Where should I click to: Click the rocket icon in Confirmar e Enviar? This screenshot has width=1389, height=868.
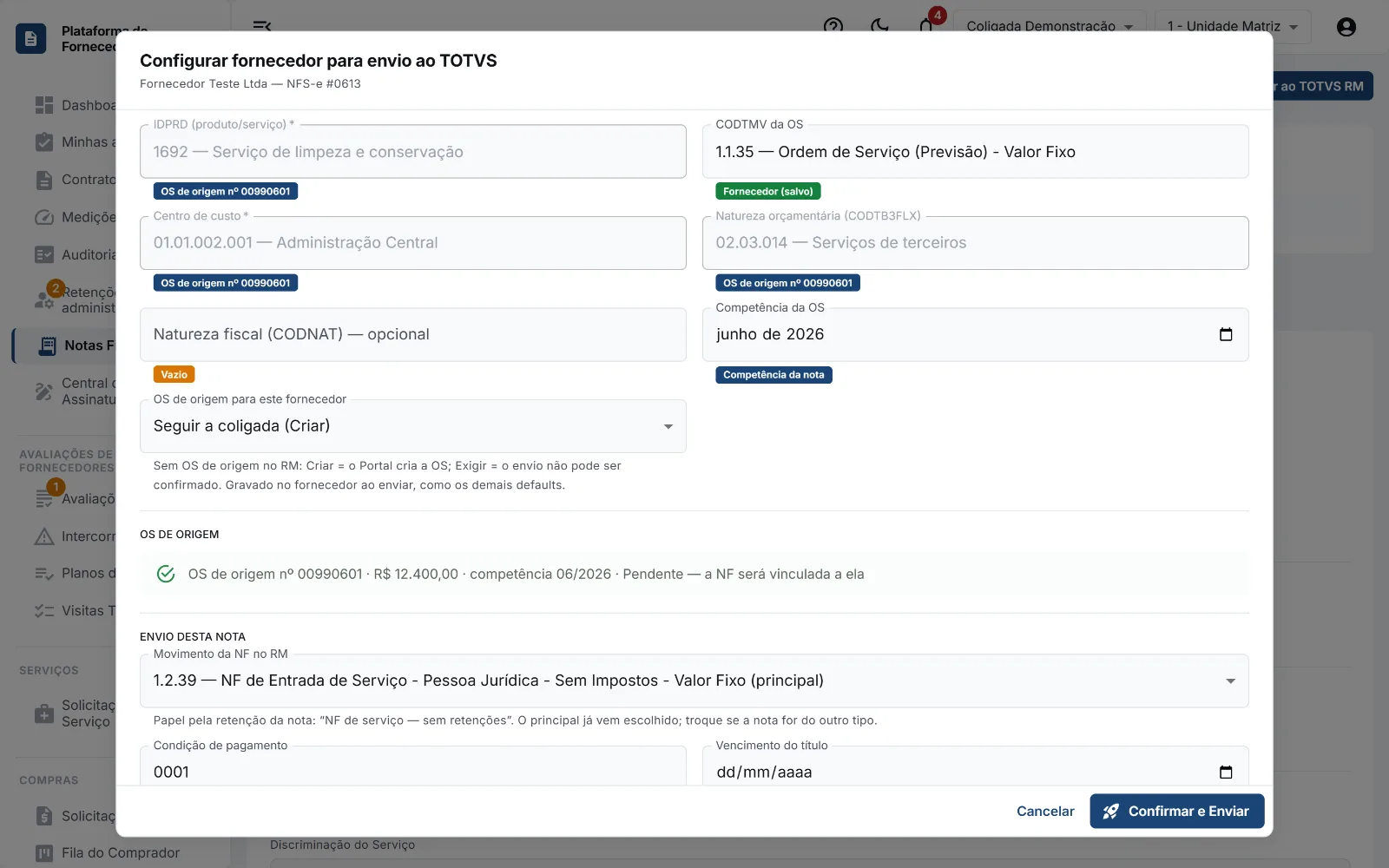1110,812
